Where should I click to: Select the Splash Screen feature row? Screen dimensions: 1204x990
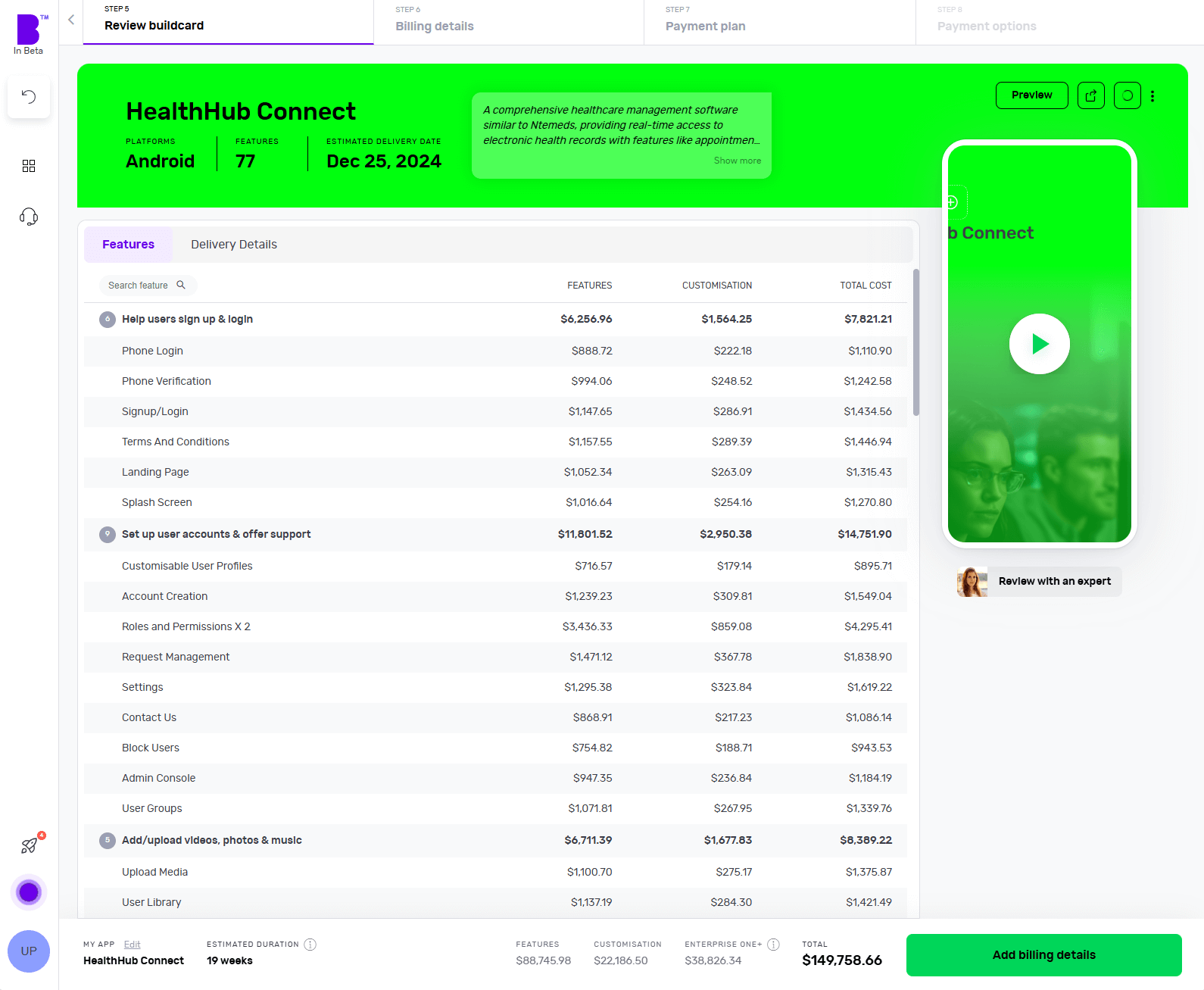click(x=495, y=502)
